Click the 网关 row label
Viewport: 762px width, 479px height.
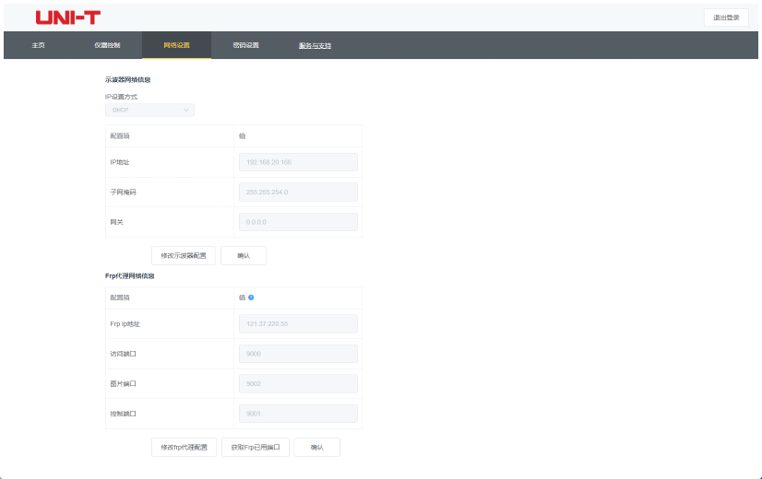117,222
